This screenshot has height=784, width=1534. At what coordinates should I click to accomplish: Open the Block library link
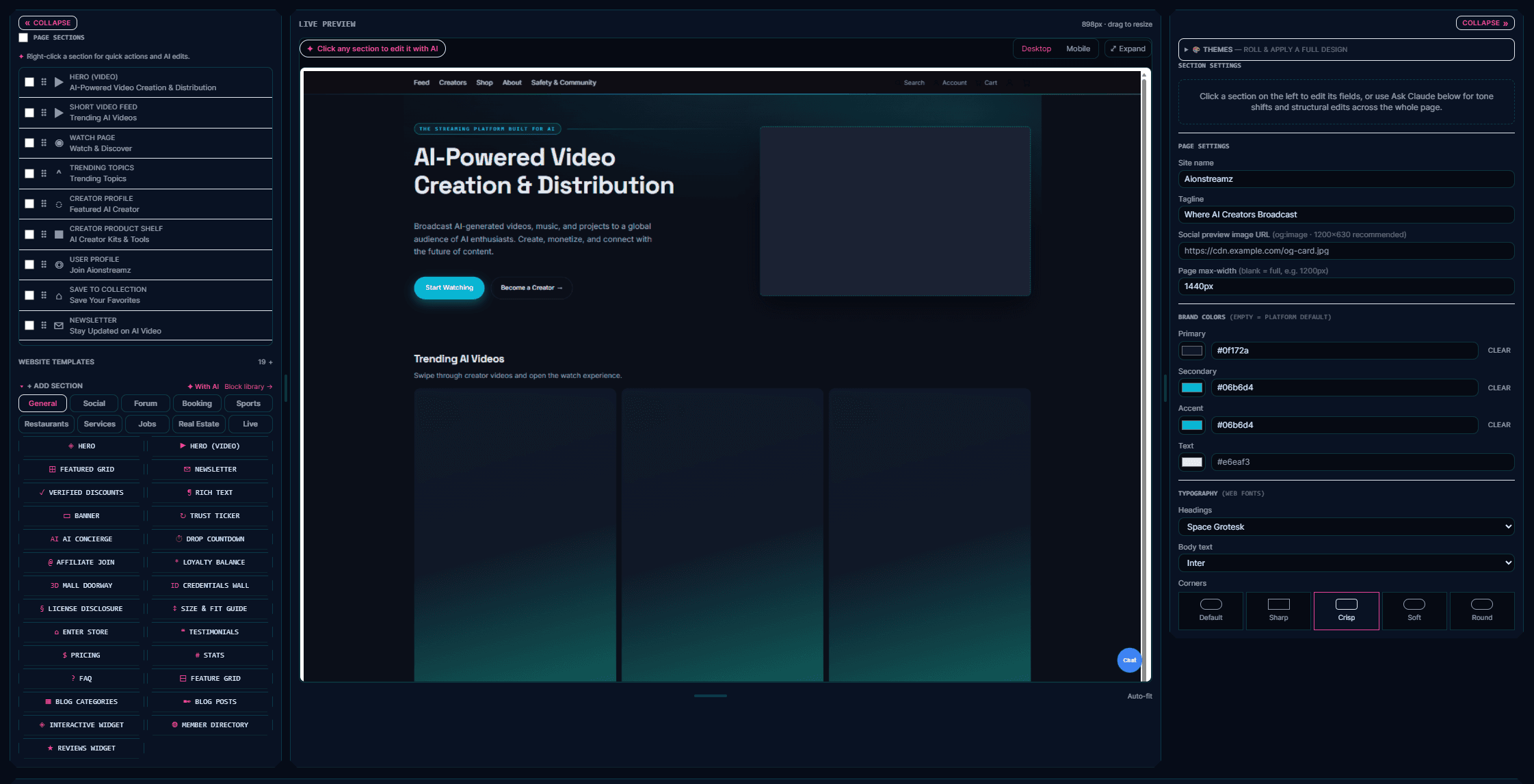(x=248, y=387)
